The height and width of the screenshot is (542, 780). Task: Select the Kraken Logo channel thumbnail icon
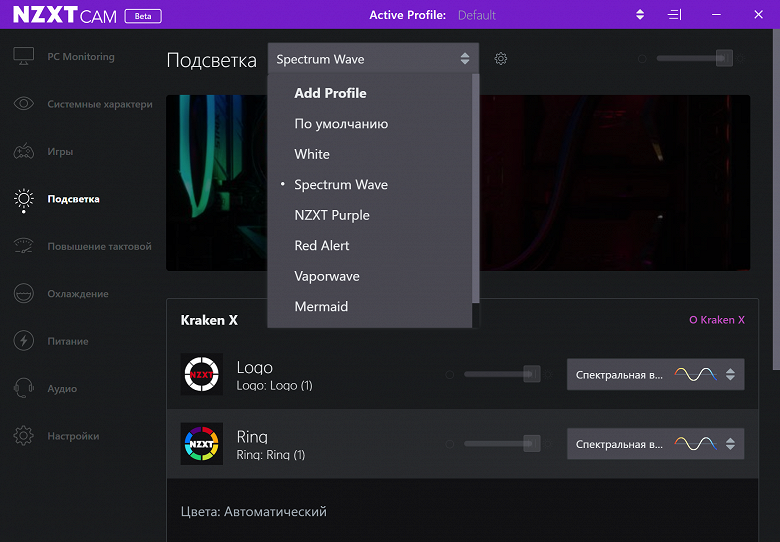(201, 374)
